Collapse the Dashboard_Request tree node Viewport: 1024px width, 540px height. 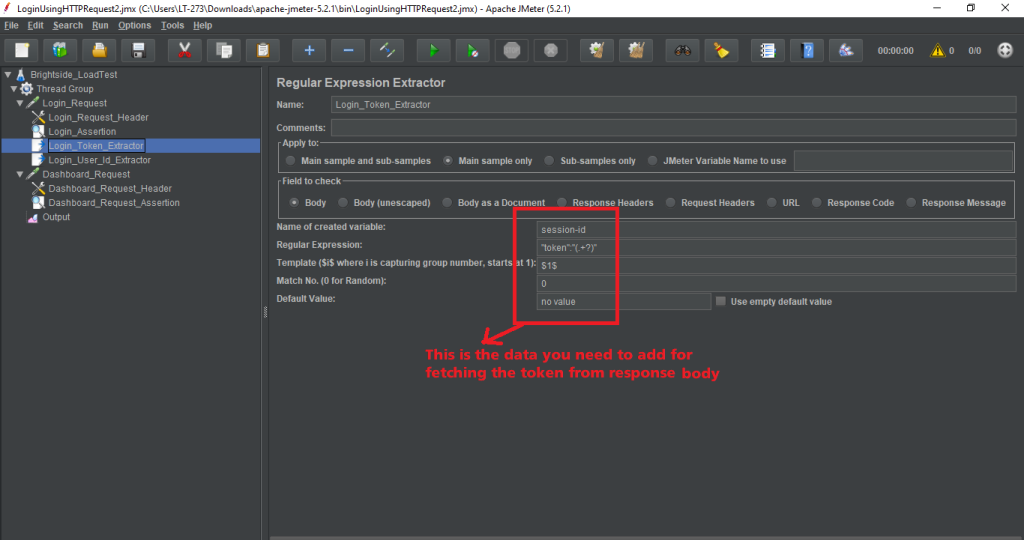click(20, 174)
